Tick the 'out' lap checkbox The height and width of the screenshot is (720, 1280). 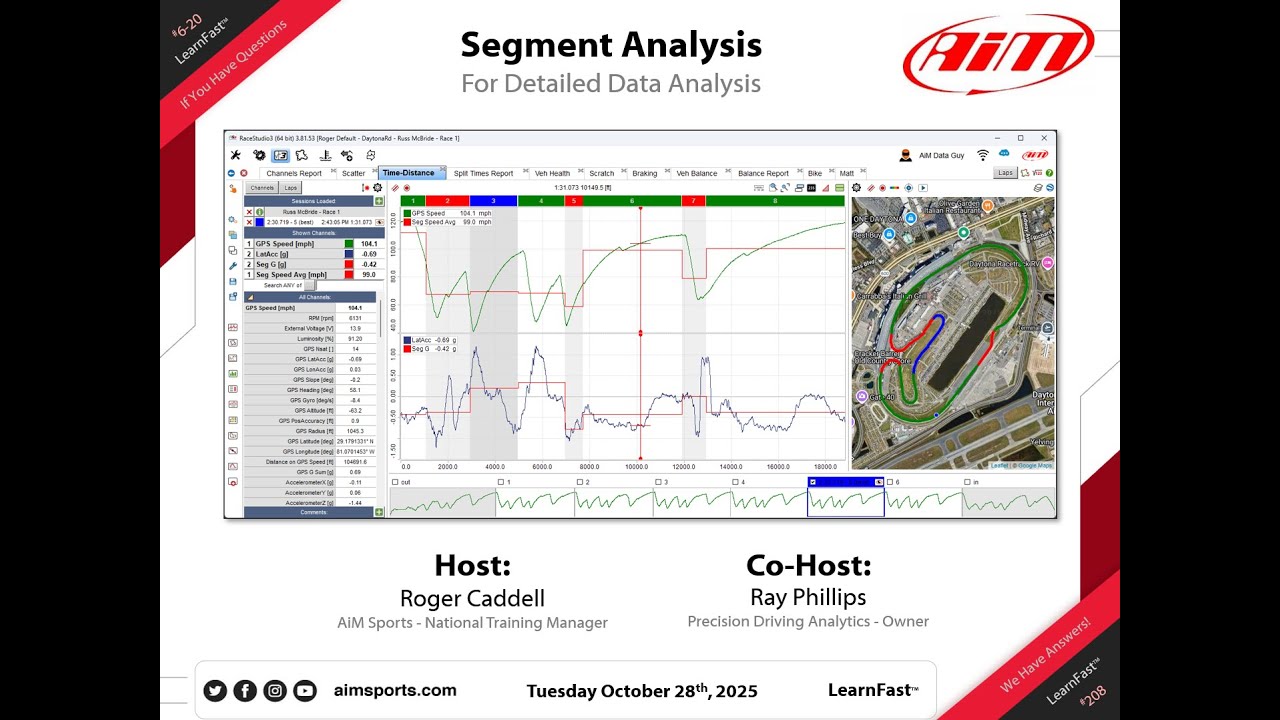pos(395,482)
